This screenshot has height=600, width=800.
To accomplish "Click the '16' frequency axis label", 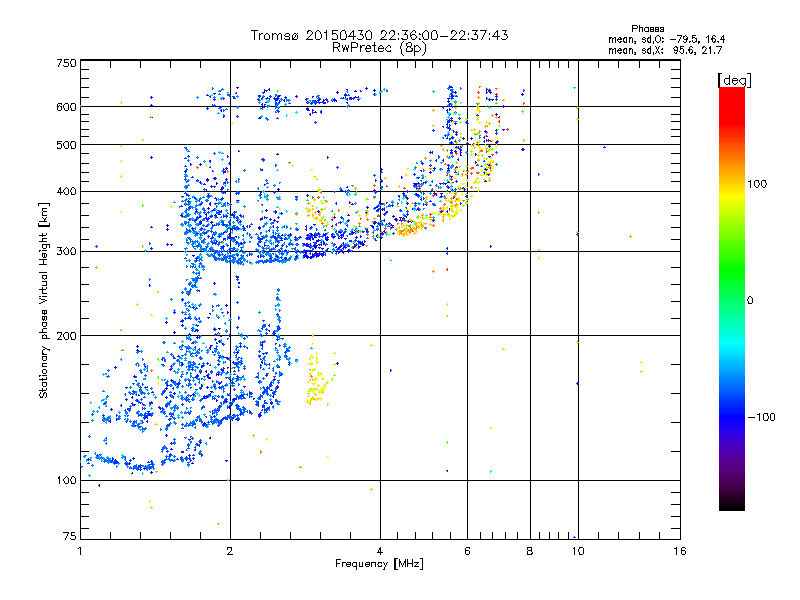I will (x=680, y=551).
